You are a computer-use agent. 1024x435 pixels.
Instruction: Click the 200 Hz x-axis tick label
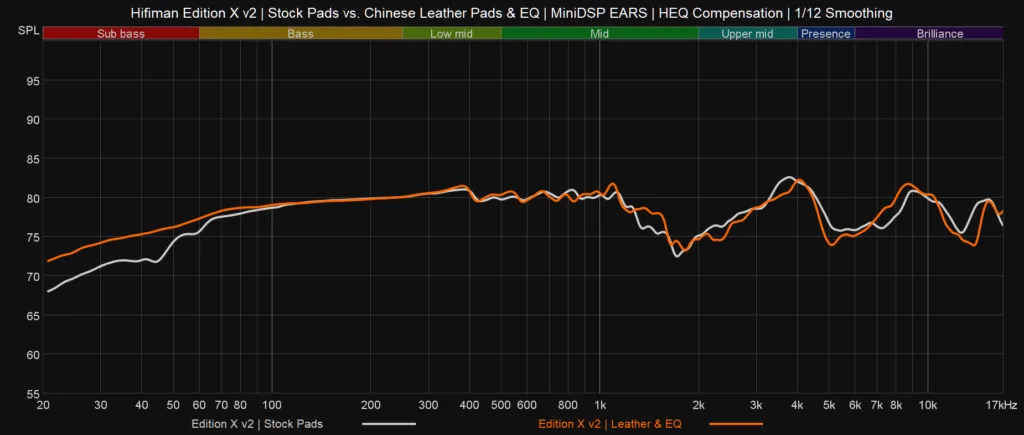(370, 406)
